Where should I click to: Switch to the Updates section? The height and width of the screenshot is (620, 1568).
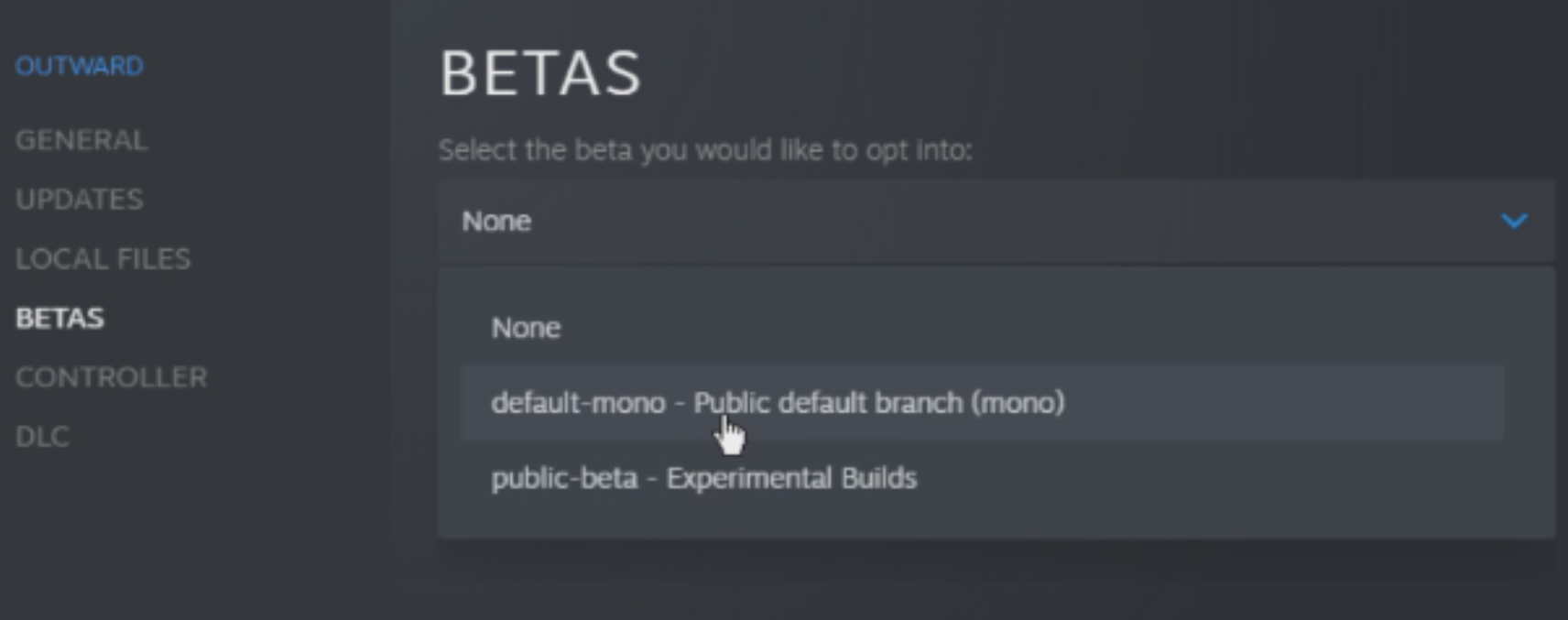coord(79,200)
